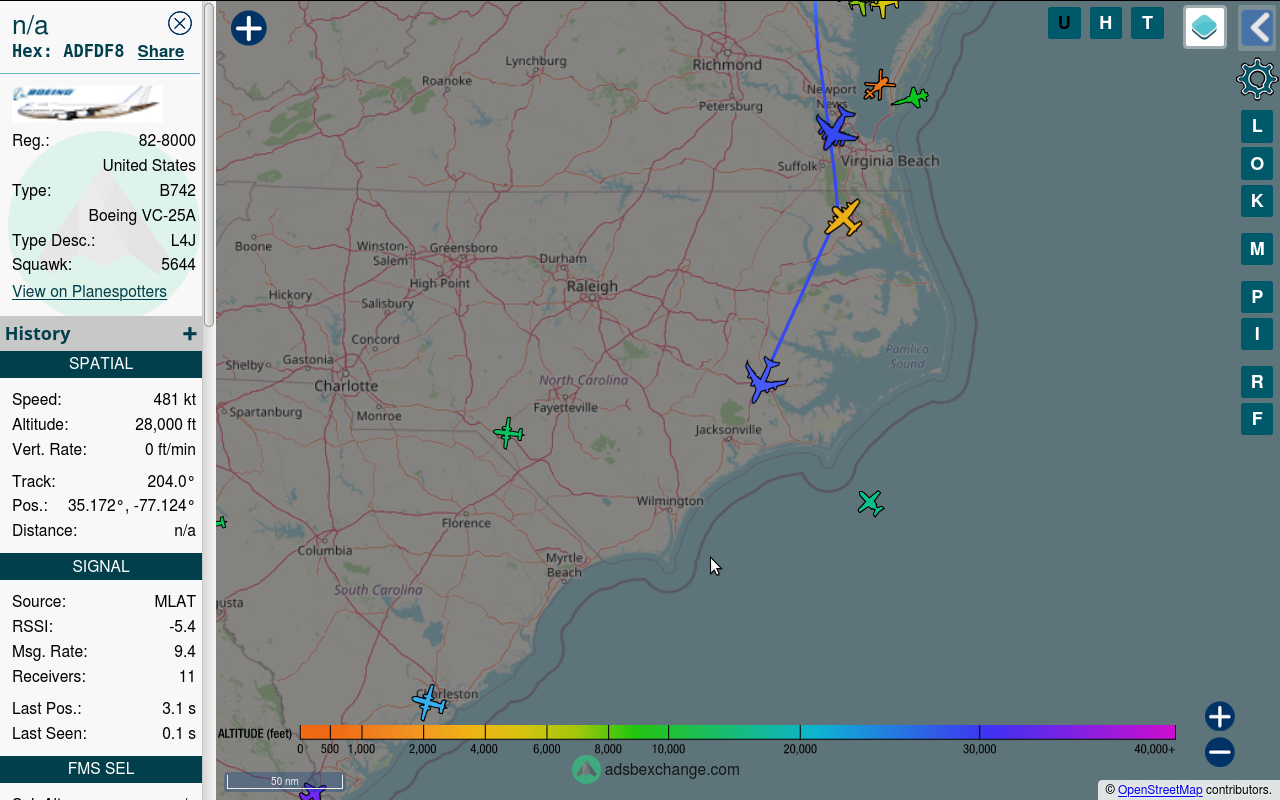Select the small orange aircraft north of Newport News
This screenshot has width=1280, height=800.
click(x=879, y=85)
